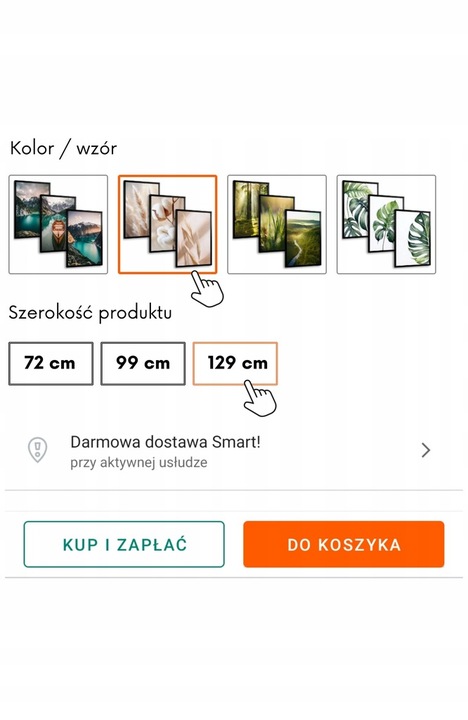Click the Kolor / wzór heading
The height and width of the screenshot is (720, 468).
click(x=63, y=149)
